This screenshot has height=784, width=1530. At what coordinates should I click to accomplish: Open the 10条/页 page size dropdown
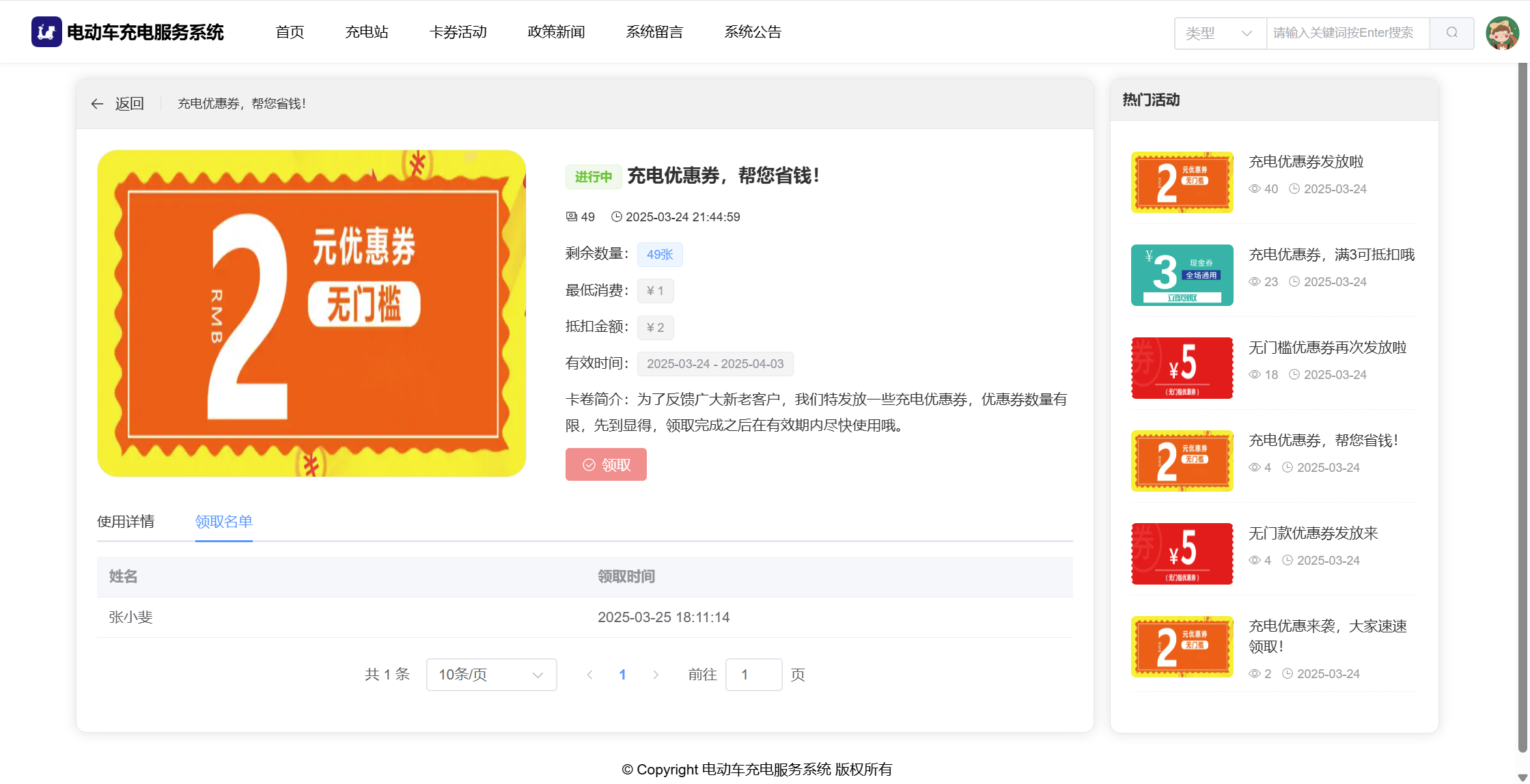click(491, 675)
